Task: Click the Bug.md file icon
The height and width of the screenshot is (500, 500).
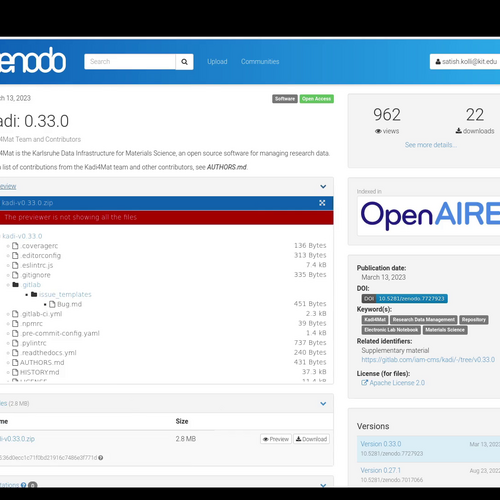Action: coord(52,304)
